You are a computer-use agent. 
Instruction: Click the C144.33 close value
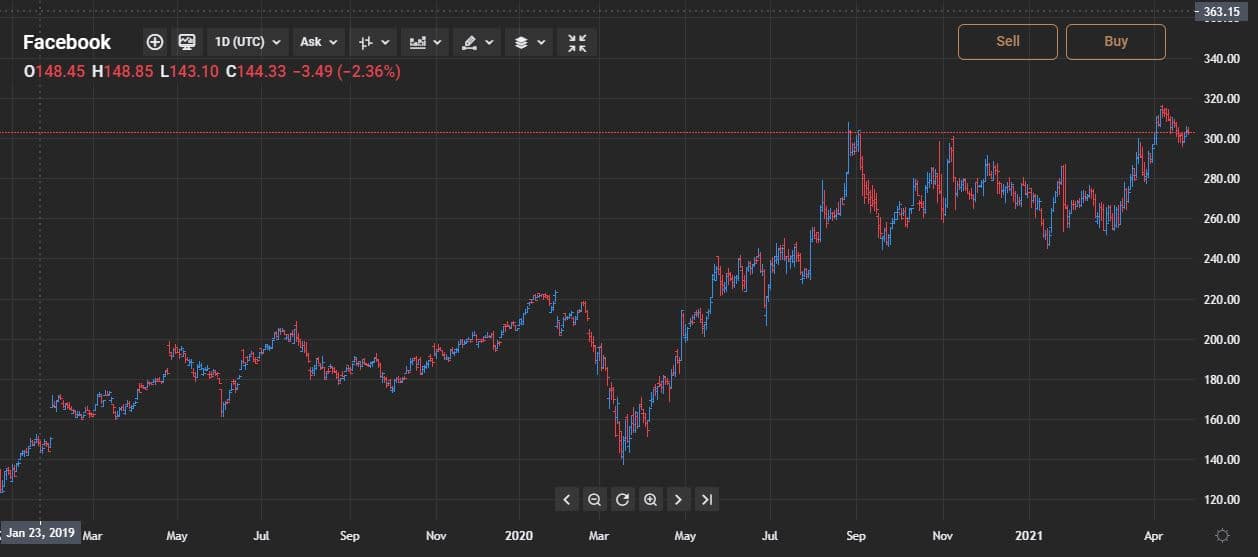pyautogui.click(x=256, y=72)
